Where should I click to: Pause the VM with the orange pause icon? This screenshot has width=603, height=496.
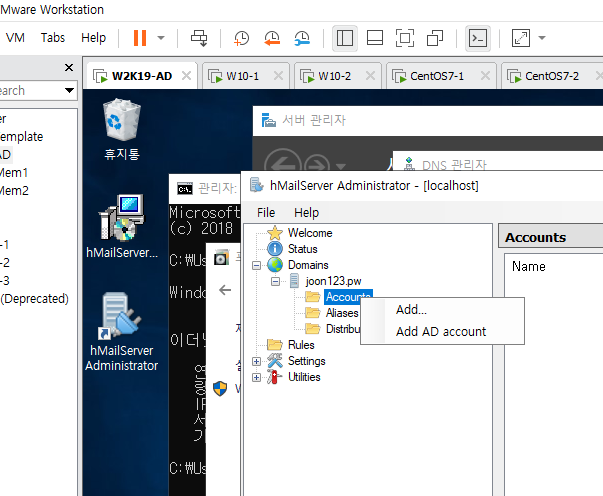tap(140, 38)
